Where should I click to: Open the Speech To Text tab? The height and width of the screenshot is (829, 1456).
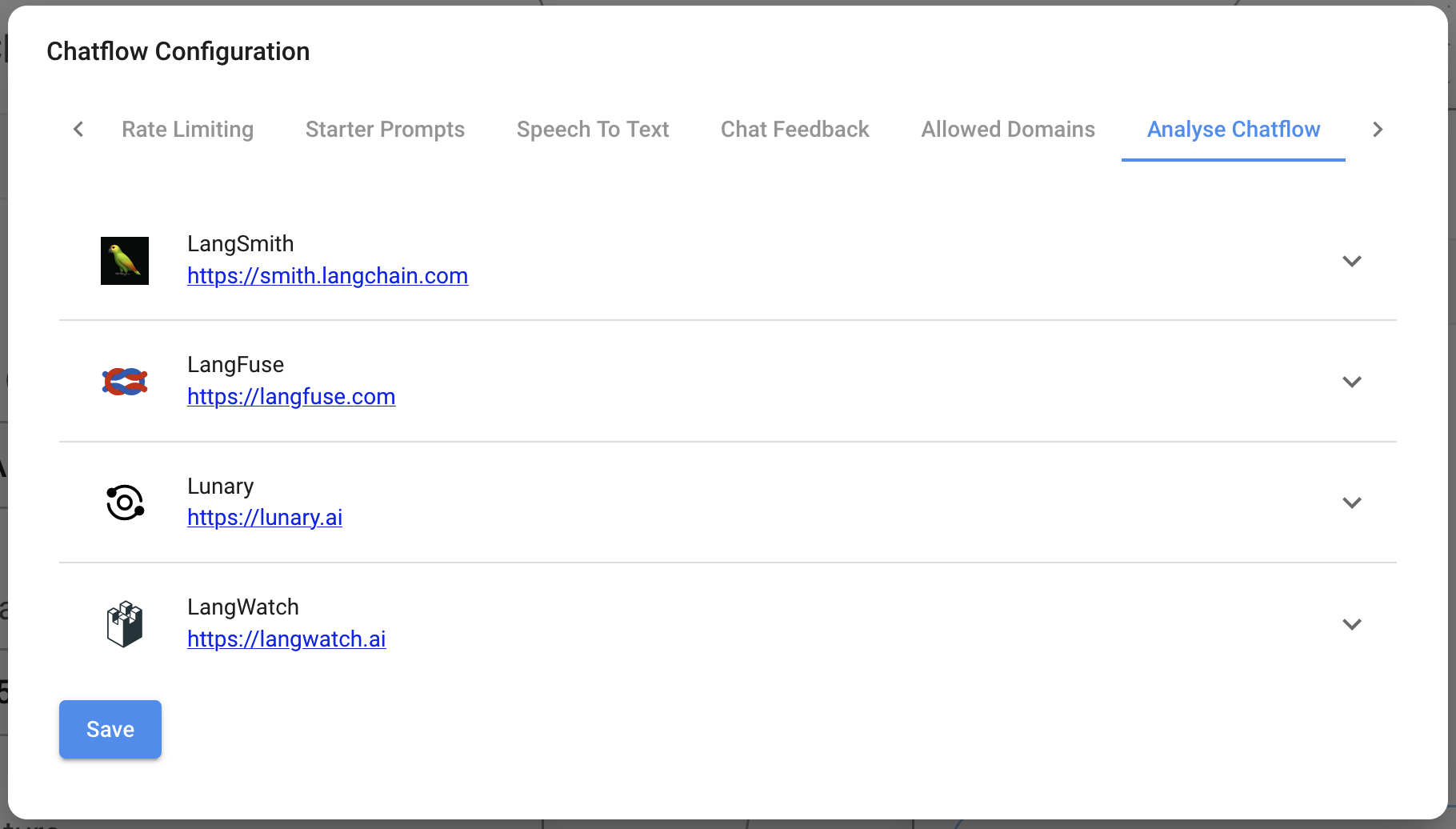(593, 129)
